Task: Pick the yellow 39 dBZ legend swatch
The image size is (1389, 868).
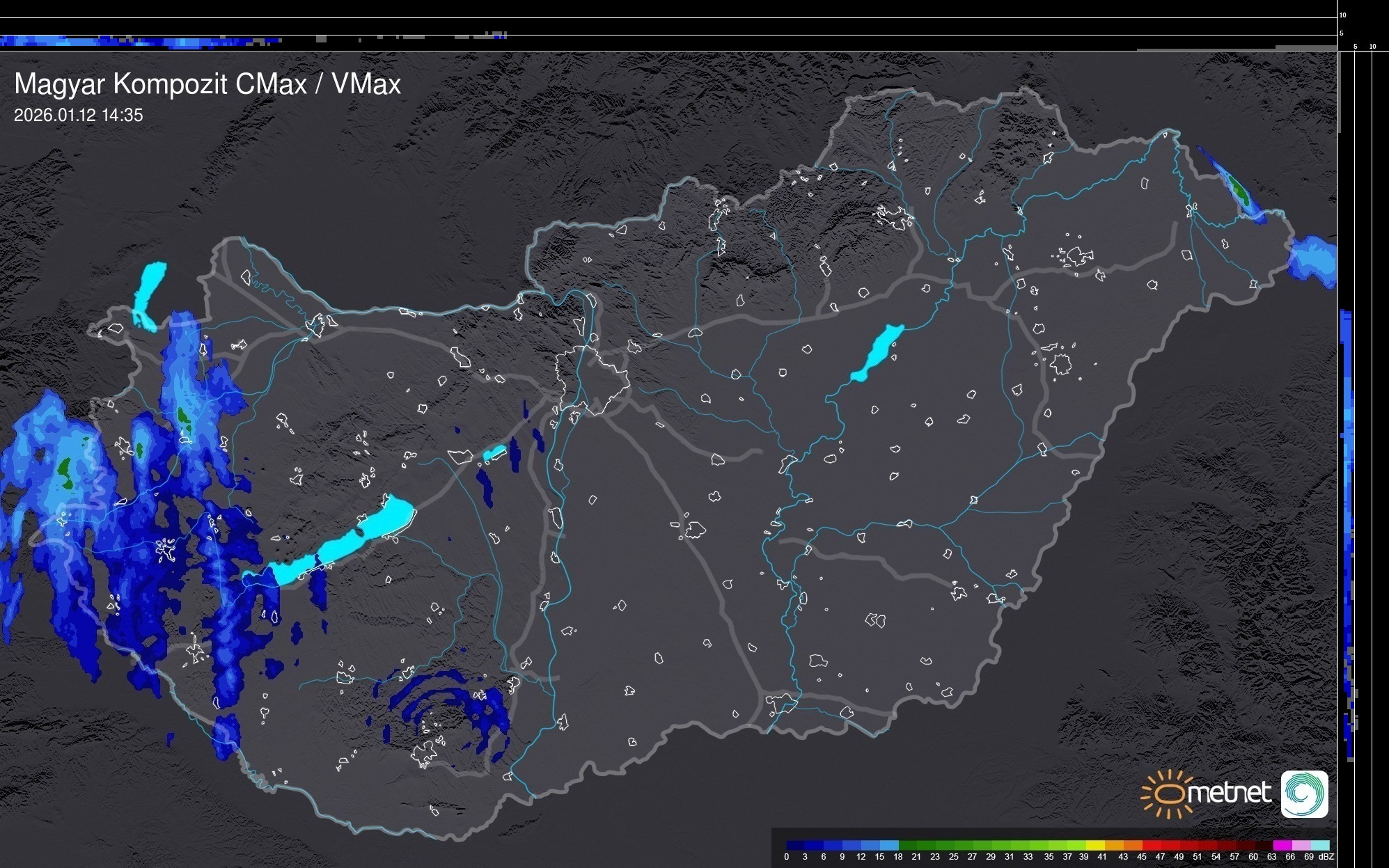Action: click(1094, 845)
